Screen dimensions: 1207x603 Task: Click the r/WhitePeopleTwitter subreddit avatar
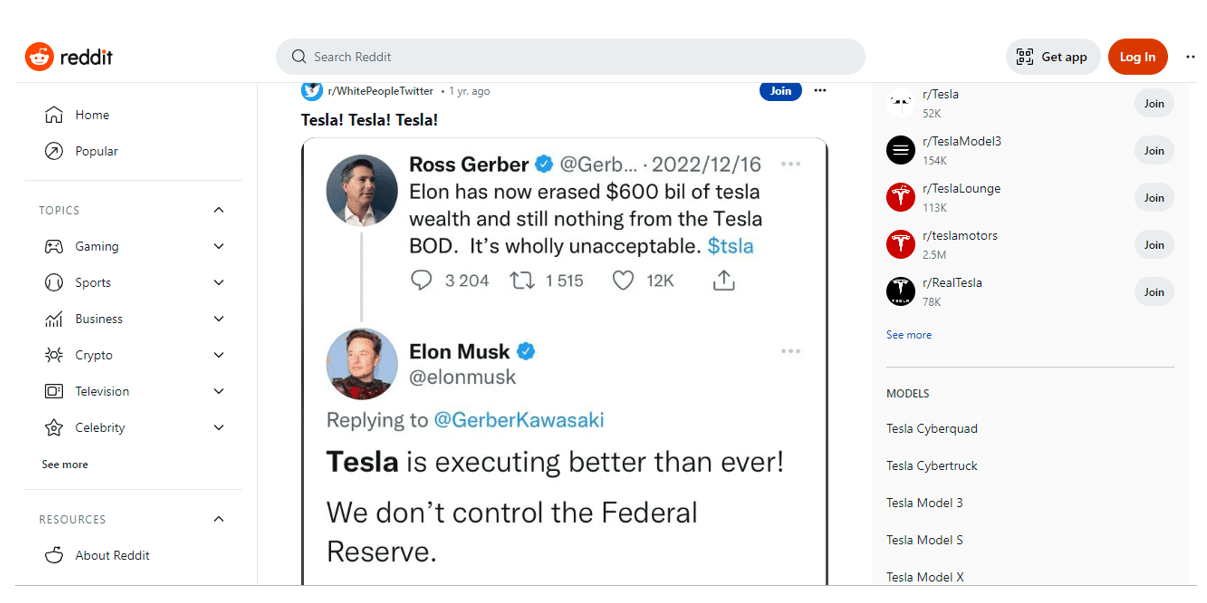312,91
